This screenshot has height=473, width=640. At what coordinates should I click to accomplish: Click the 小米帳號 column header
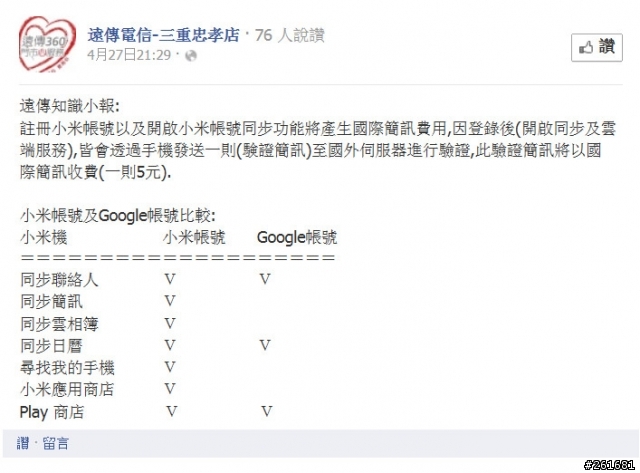(x=194, y=237)
